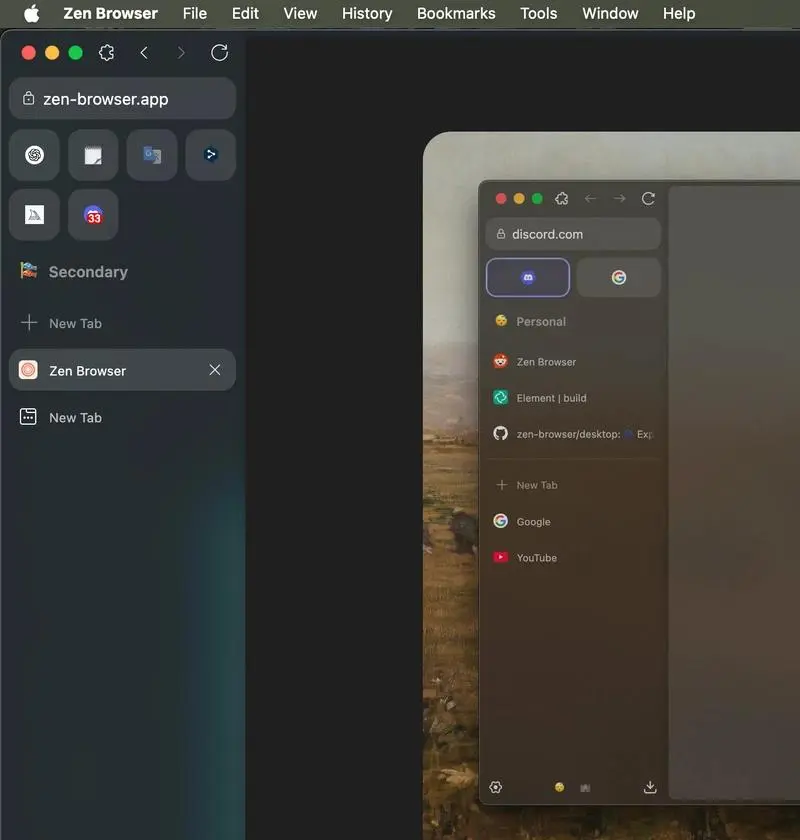The width and height of the screenshot is (800, 840).
Task: Select the Google pinned essential in preview
Action: (x=619, y=278)
